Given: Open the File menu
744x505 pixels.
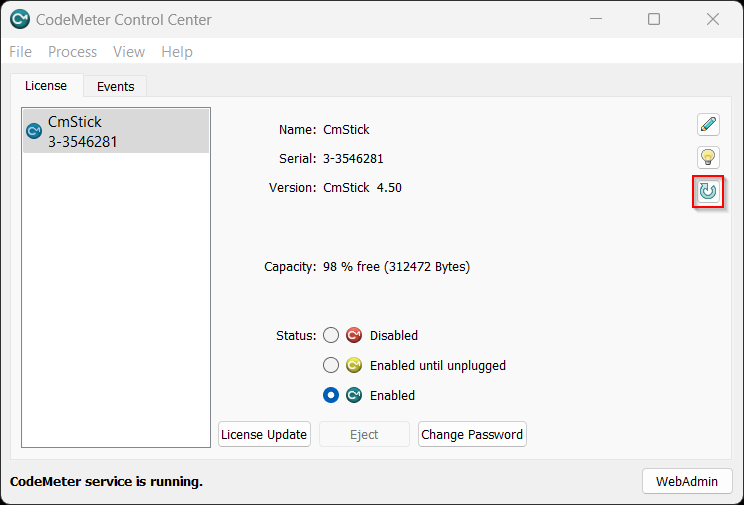Looking at the screenshot, I should tap(20, 52).
